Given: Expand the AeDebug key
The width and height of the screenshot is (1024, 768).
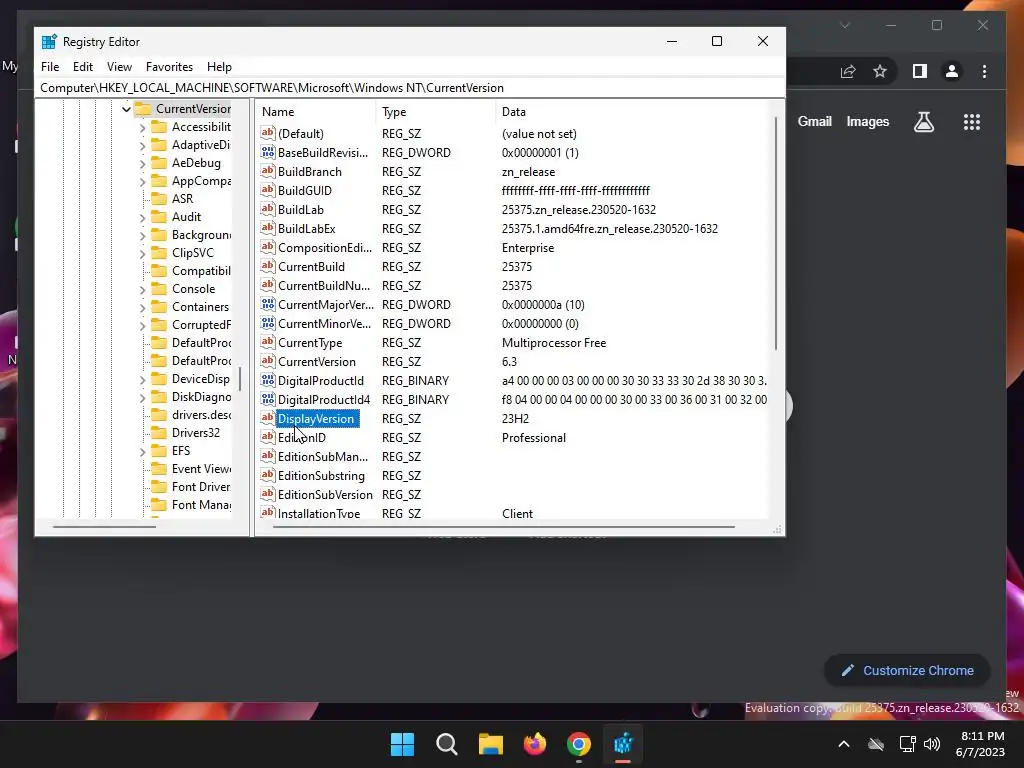Looking at the screenshot, I should (x=142, y=163).
